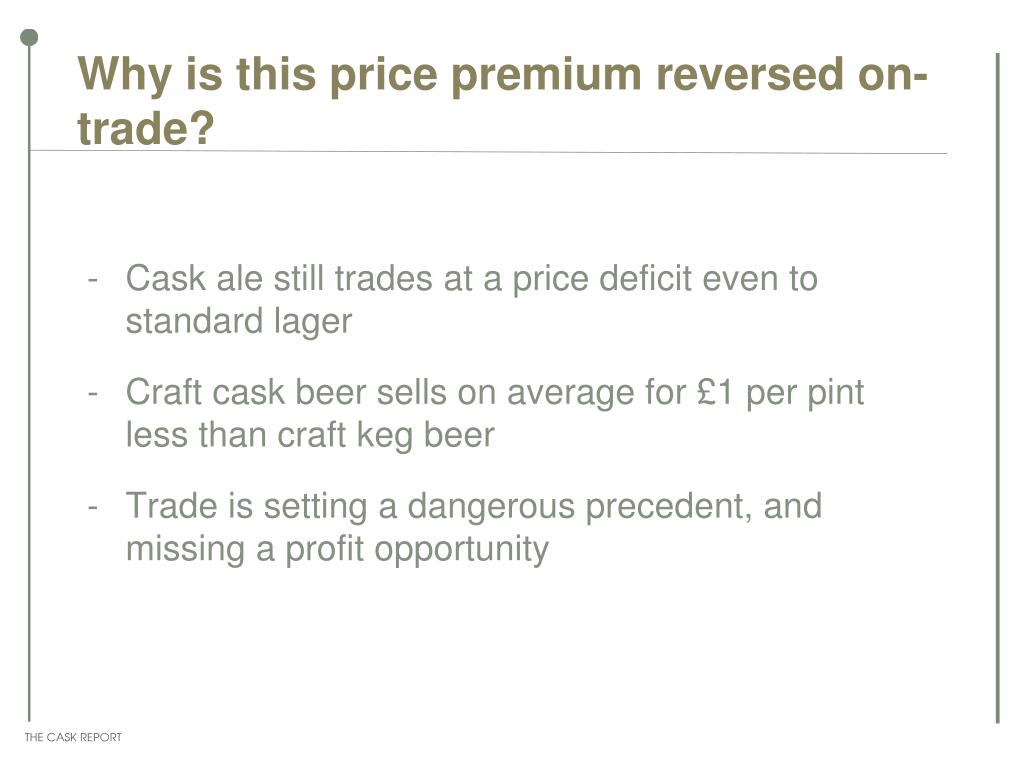The image size is (1024, 768).
Task: Click the green circle at top-left corner
Action: click(29, 38)
